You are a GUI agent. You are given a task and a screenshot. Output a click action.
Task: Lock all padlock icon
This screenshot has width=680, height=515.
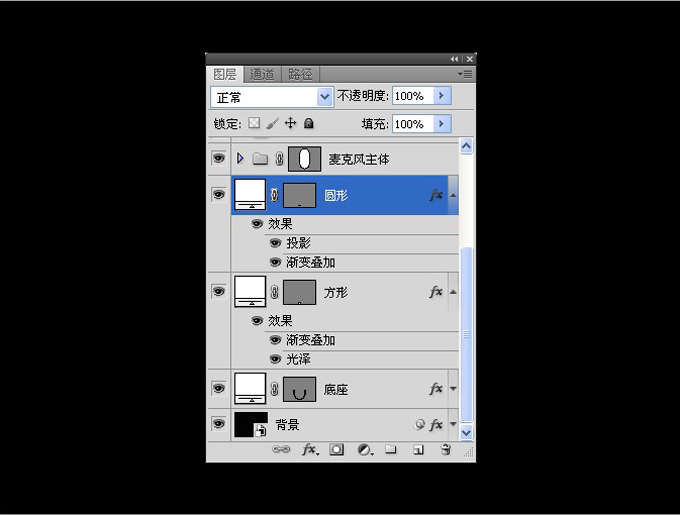(x=308, y=124)
